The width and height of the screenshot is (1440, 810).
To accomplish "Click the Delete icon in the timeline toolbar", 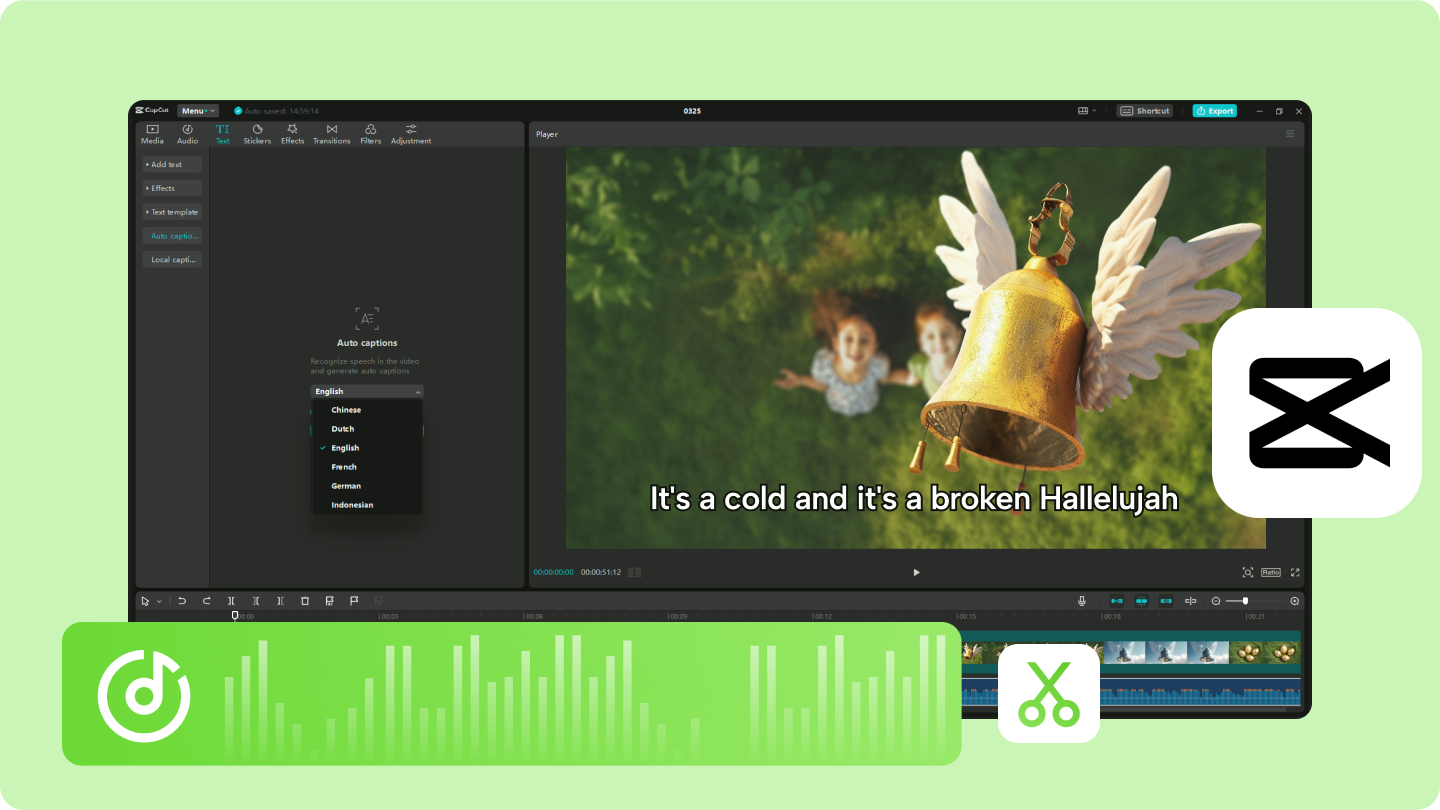I will [305, 601].
